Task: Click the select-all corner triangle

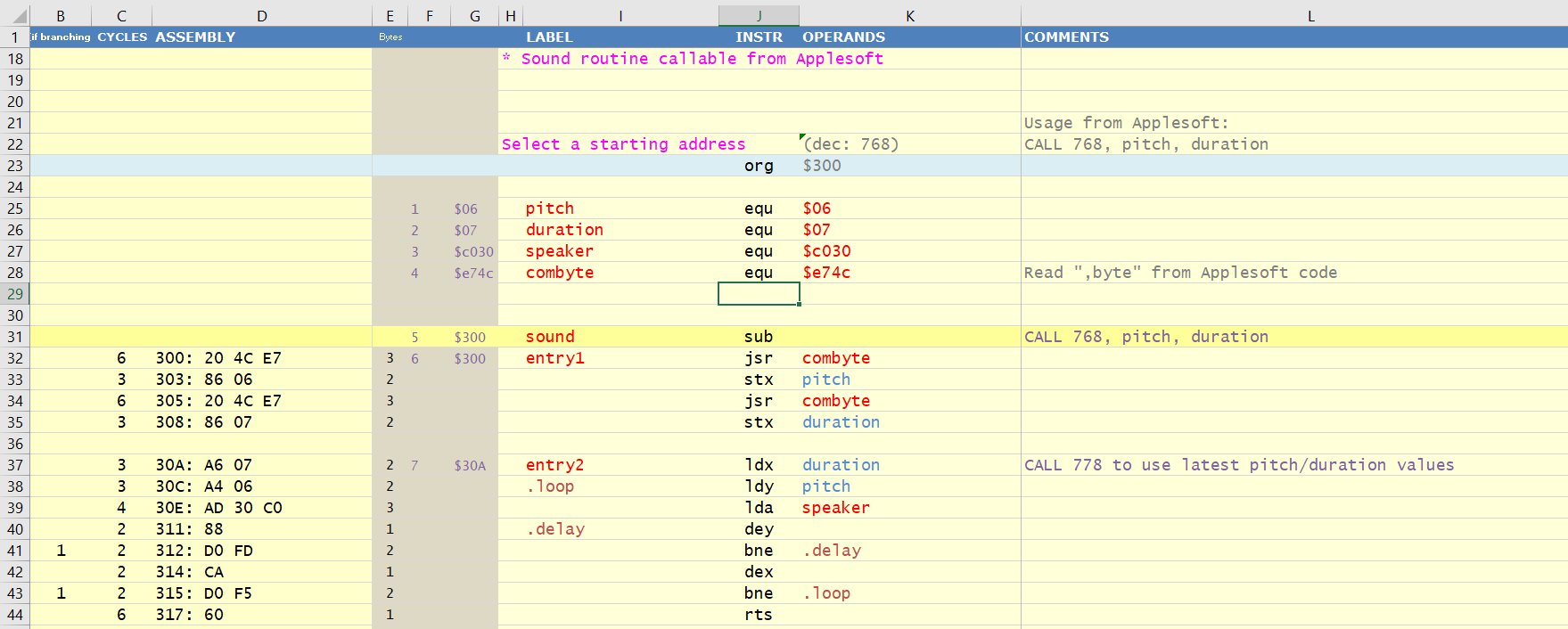Action: (15, 16)
